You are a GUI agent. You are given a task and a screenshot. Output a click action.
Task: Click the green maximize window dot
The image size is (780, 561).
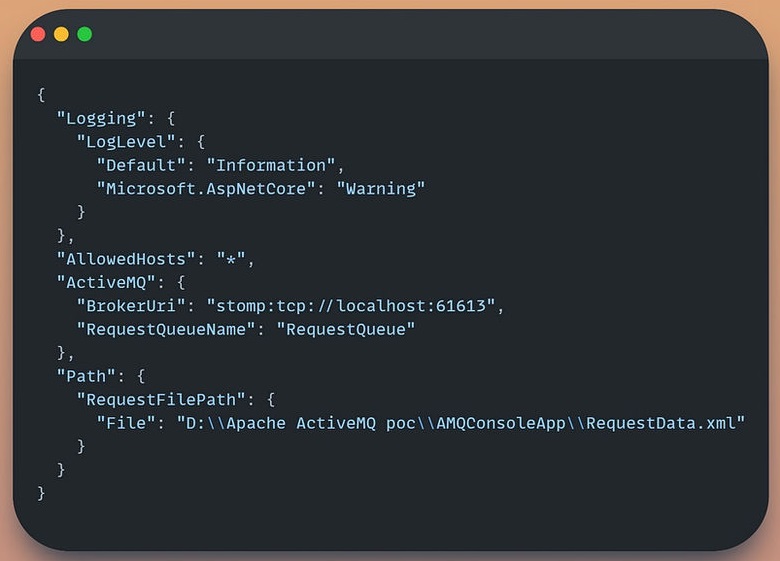(x=85, y=34)
